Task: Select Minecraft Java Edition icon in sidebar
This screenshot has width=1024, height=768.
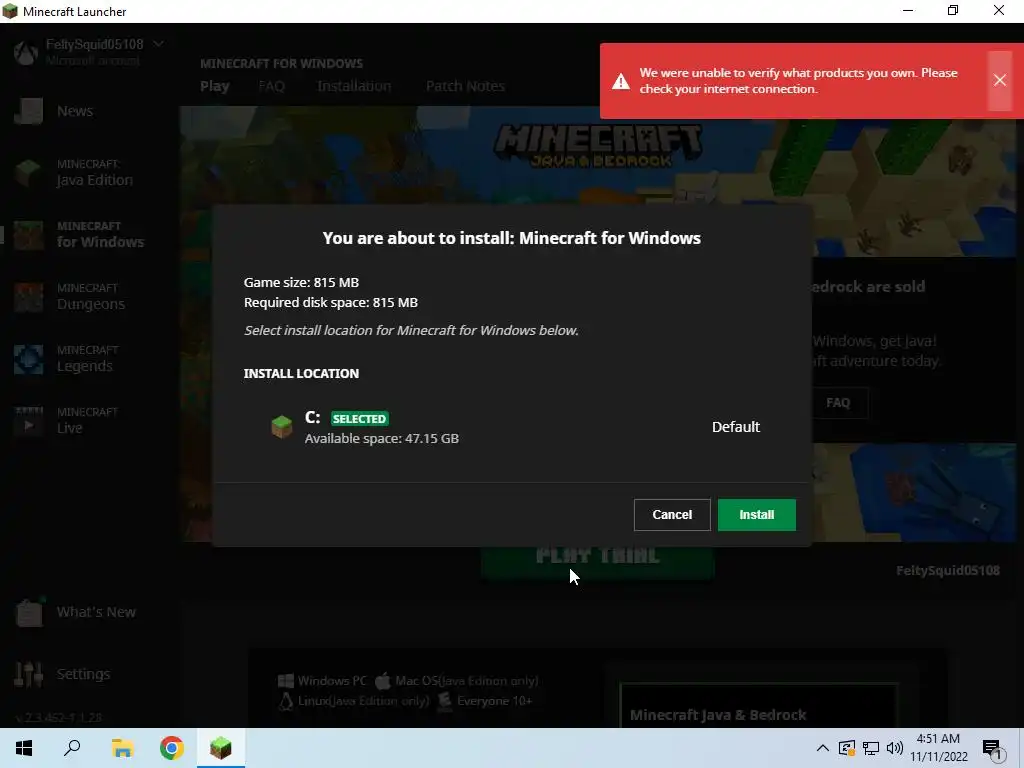Action: [x=29, y=173]
